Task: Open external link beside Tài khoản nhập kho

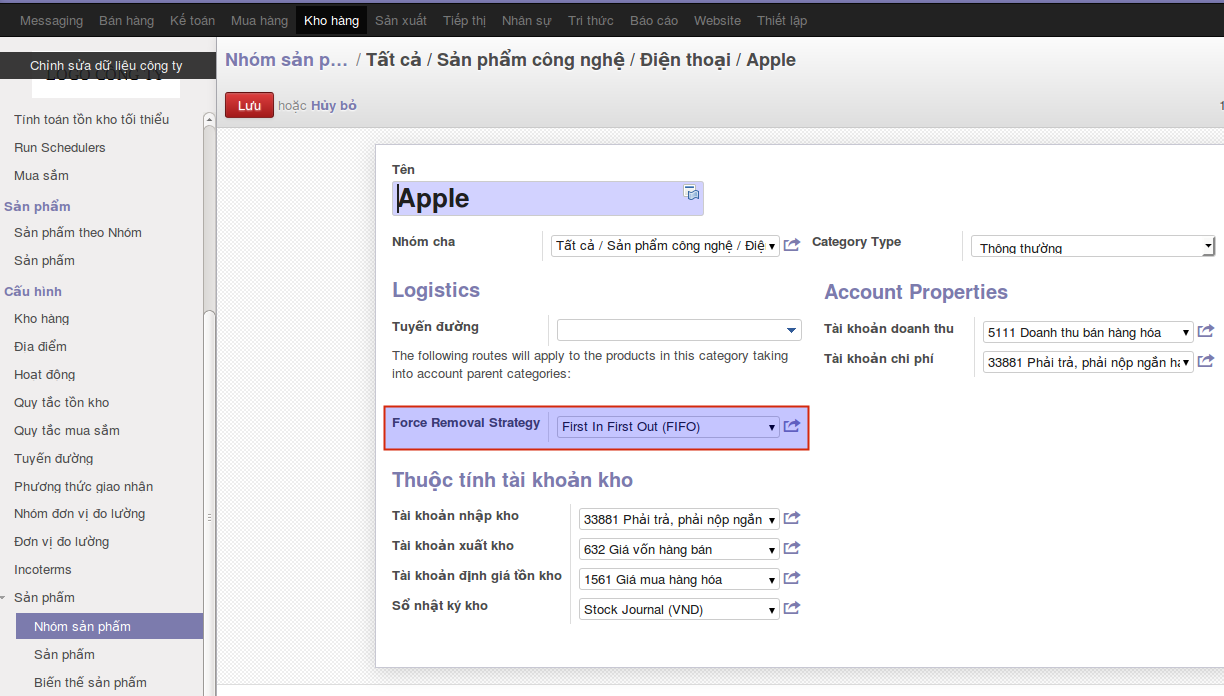Action: [x=792, y=519]
